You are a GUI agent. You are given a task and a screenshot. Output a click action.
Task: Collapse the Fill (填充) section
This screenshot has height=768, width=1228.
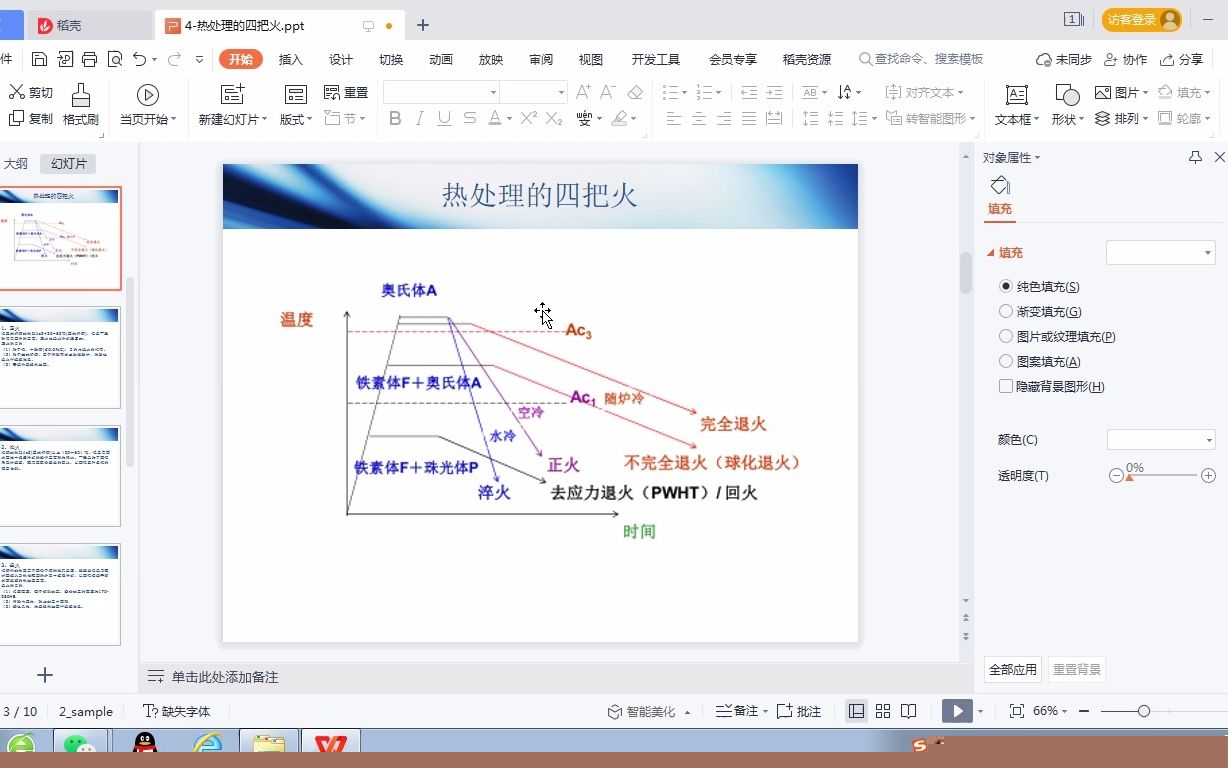coord(990,253)
